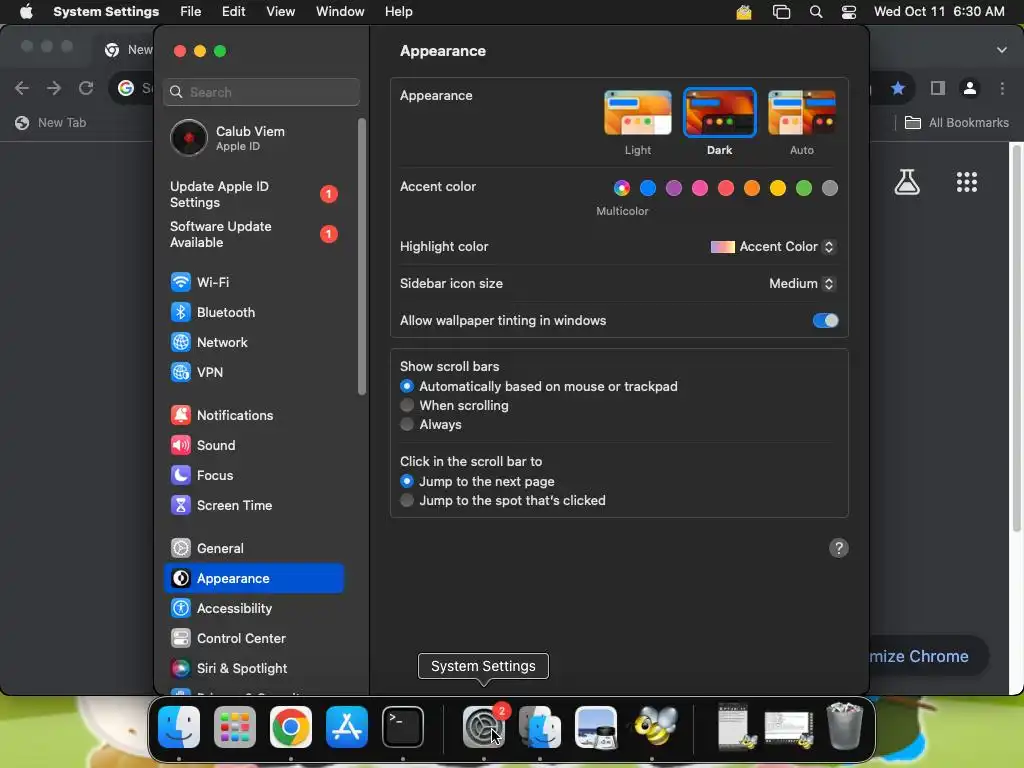Open Chrome profile avatar button
1024x768 pixels.
click(x=970, y=88)
